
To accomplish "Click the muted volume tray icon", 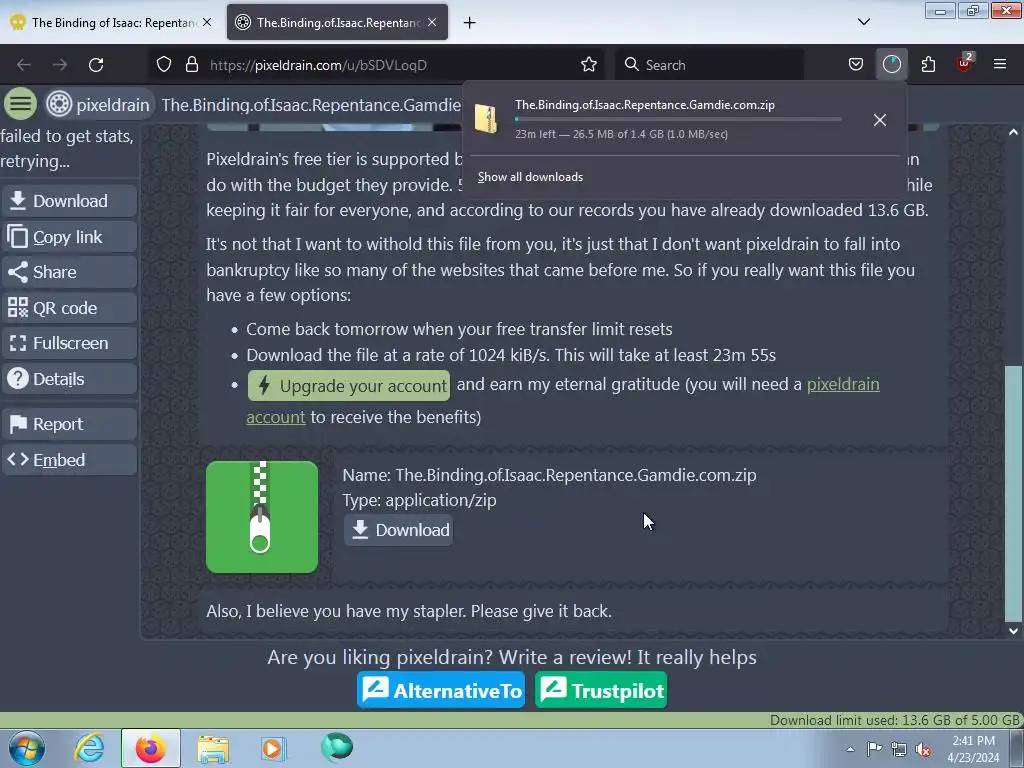I will click(923, 749).
